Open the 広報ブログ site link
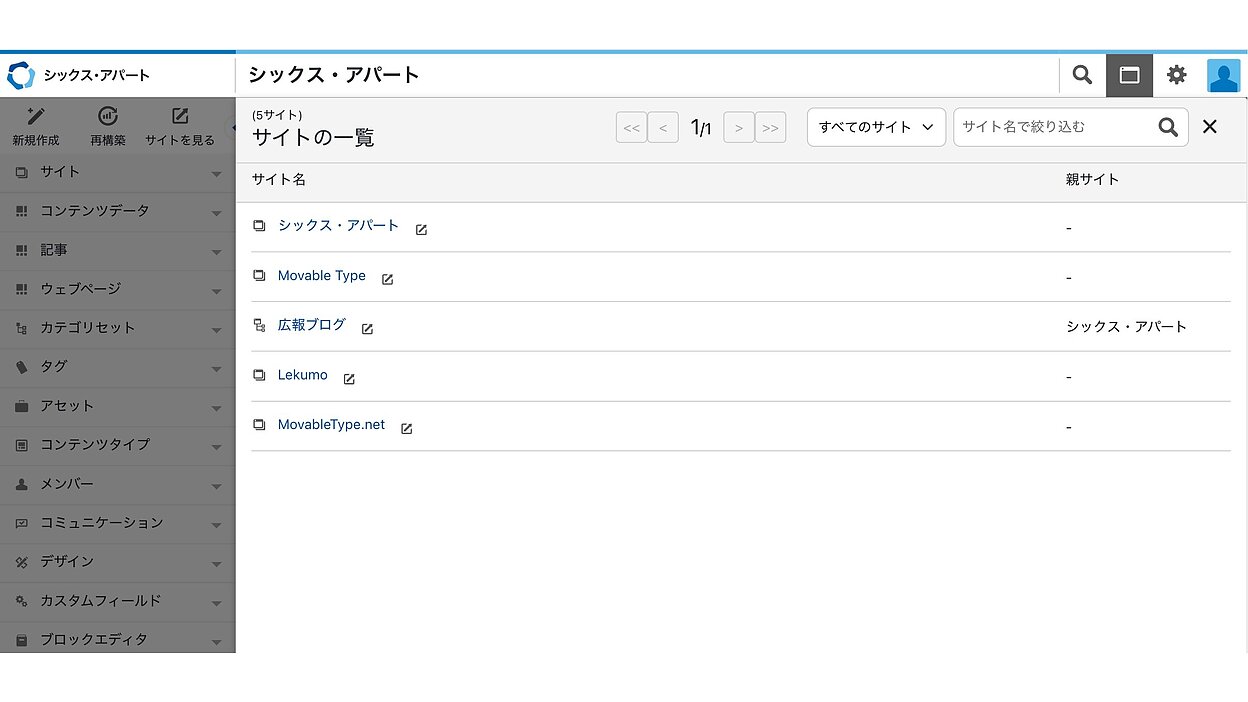Screen dimensions: 1248x702 [312, 325]
